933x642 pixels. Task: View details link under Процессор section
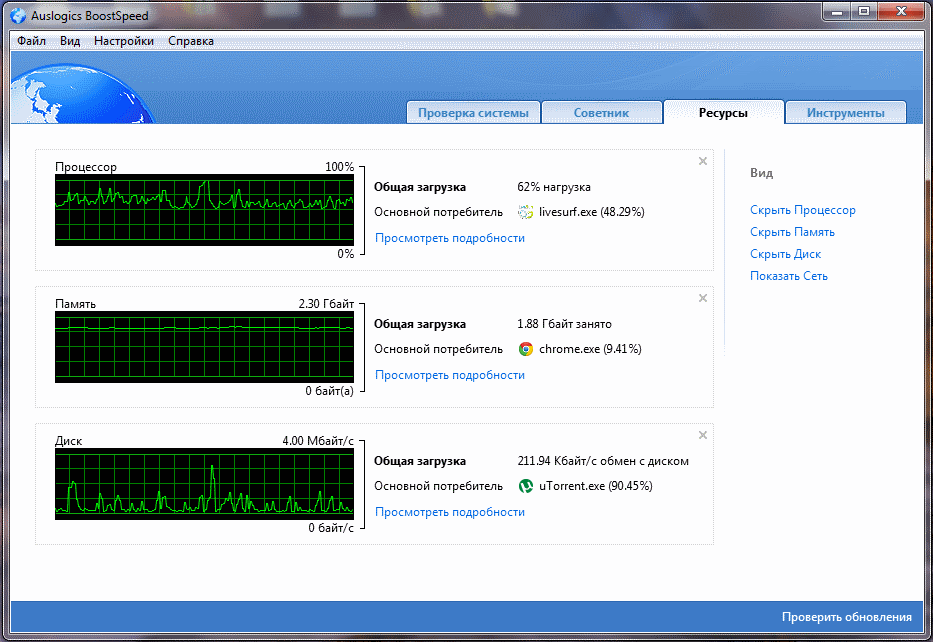pos(450,238)
